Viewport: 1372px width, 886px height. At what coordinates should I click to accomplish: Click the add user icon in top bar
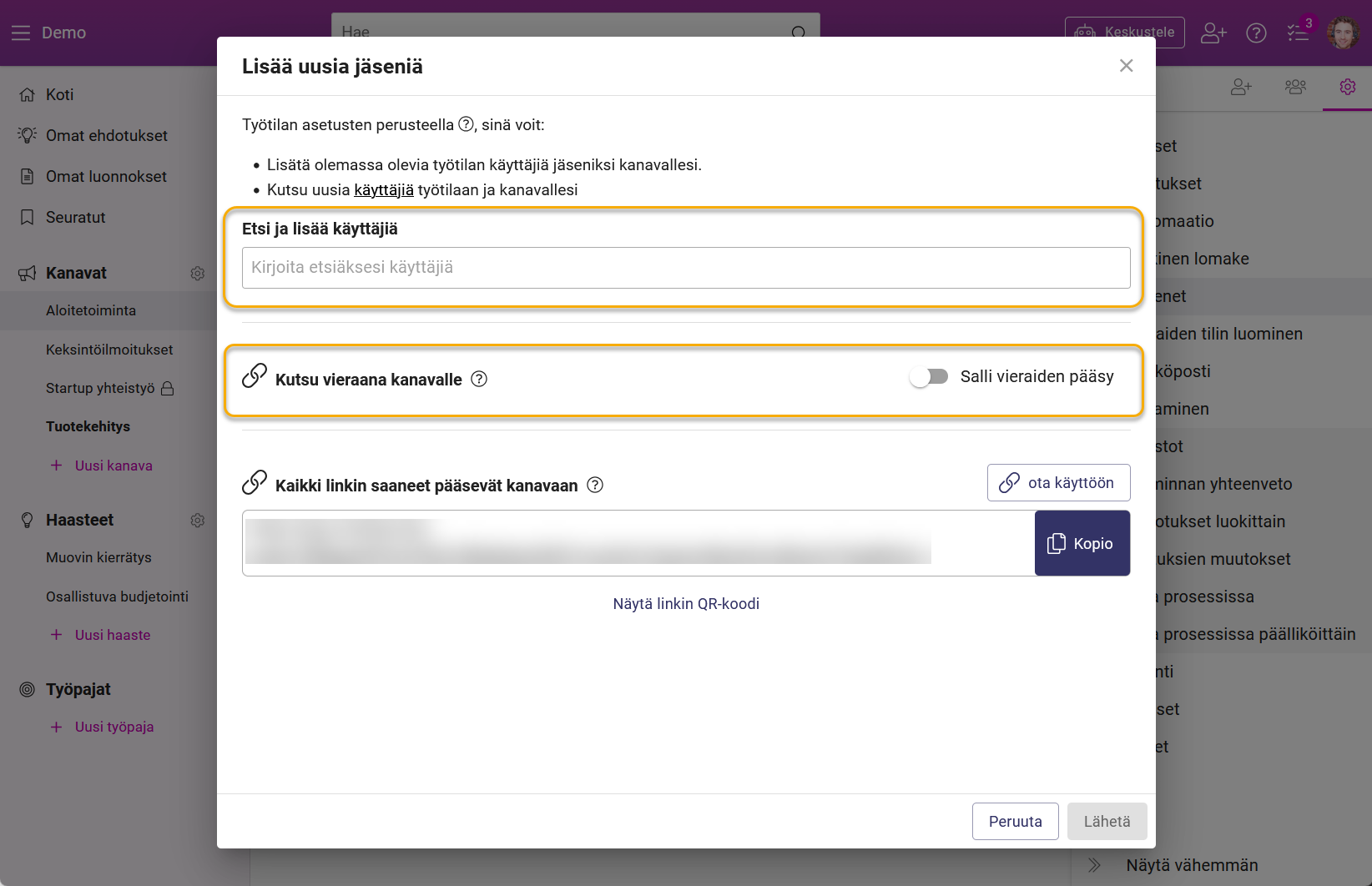click(1213, 33)
